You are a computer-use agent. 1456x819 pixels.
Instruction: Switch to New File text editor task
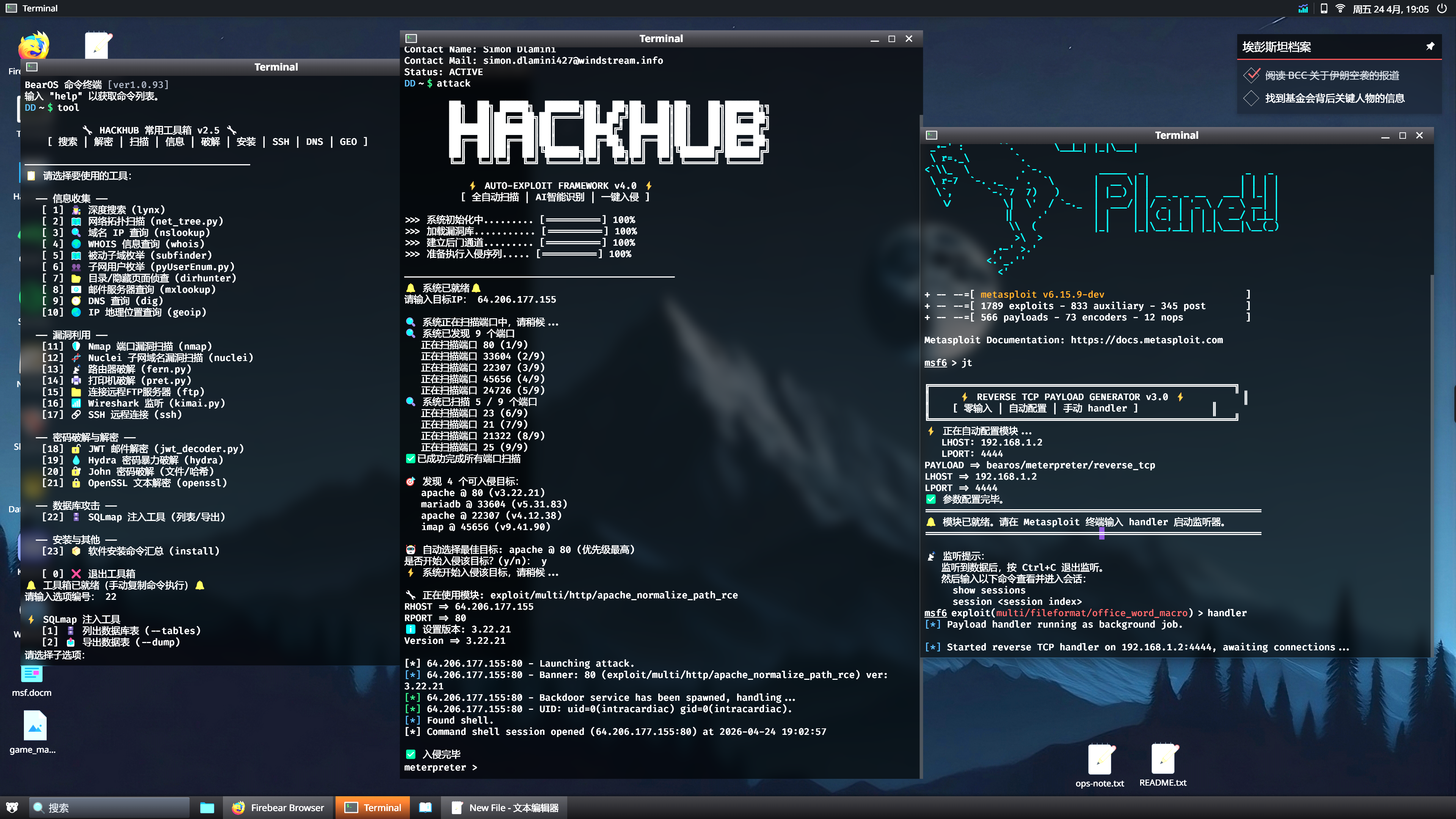click(504, 808)
